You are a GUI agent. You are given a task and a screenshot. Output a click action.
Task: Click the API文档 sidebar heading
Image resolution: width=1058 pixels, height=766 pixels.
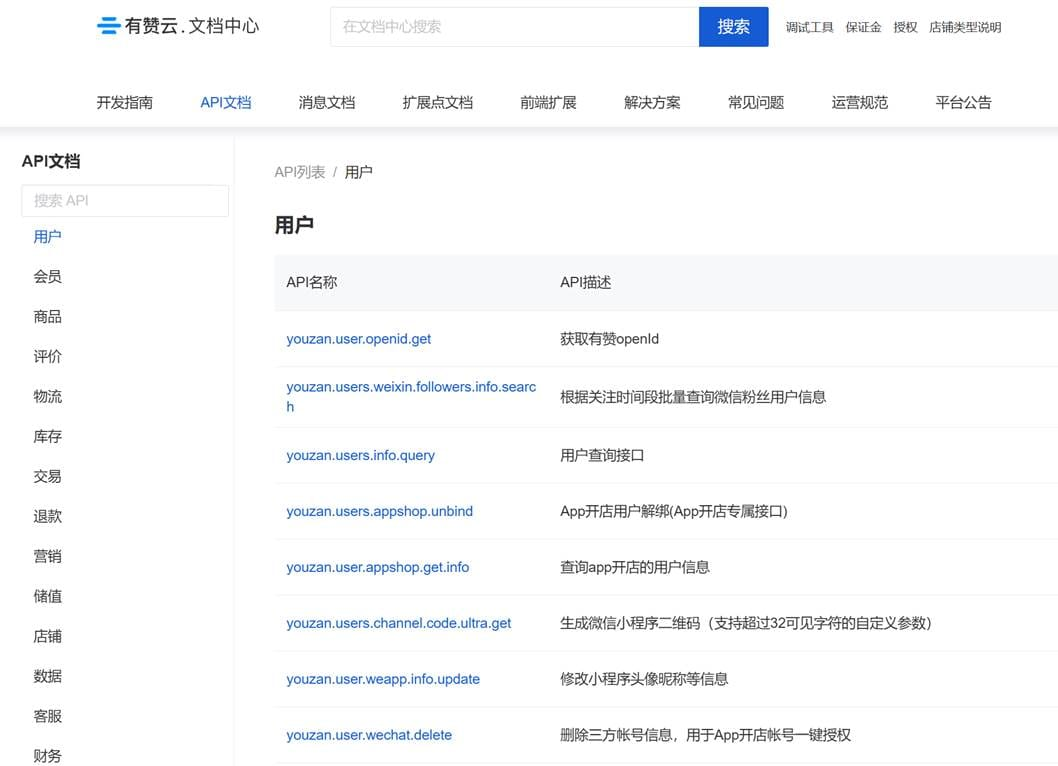51,161
